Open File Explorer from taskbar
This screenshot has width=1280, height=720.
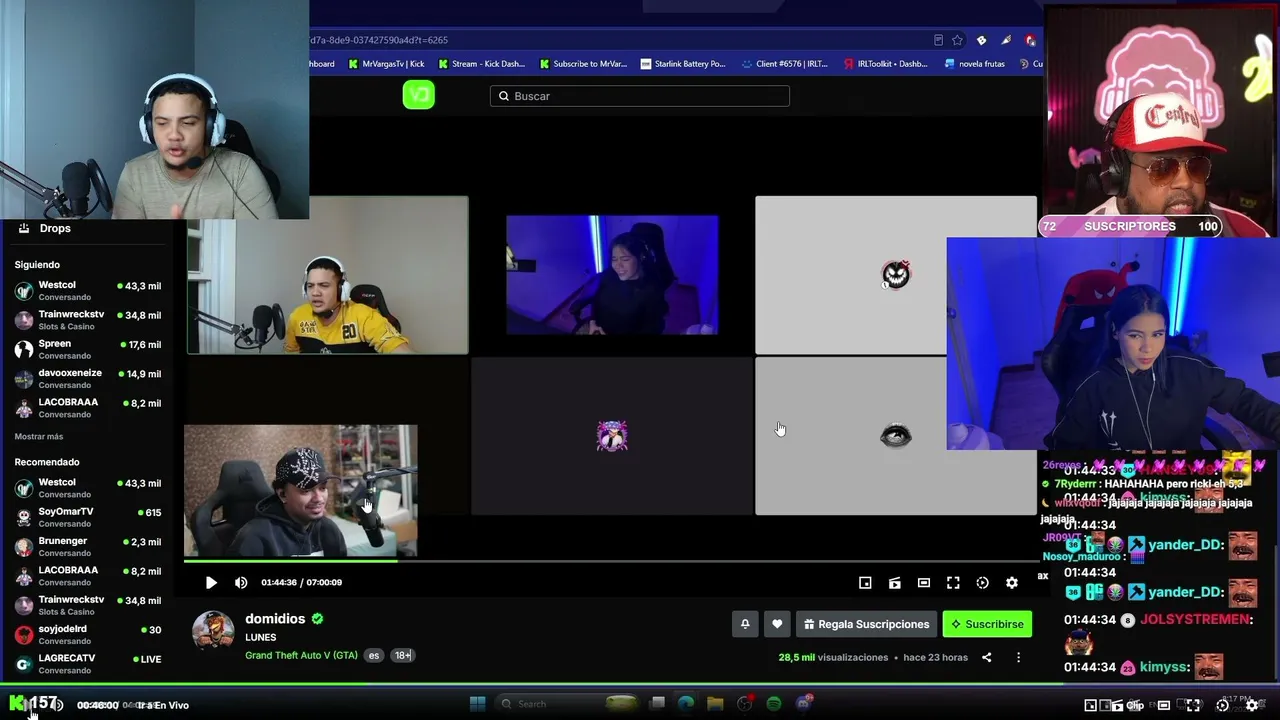click(715, 704)
